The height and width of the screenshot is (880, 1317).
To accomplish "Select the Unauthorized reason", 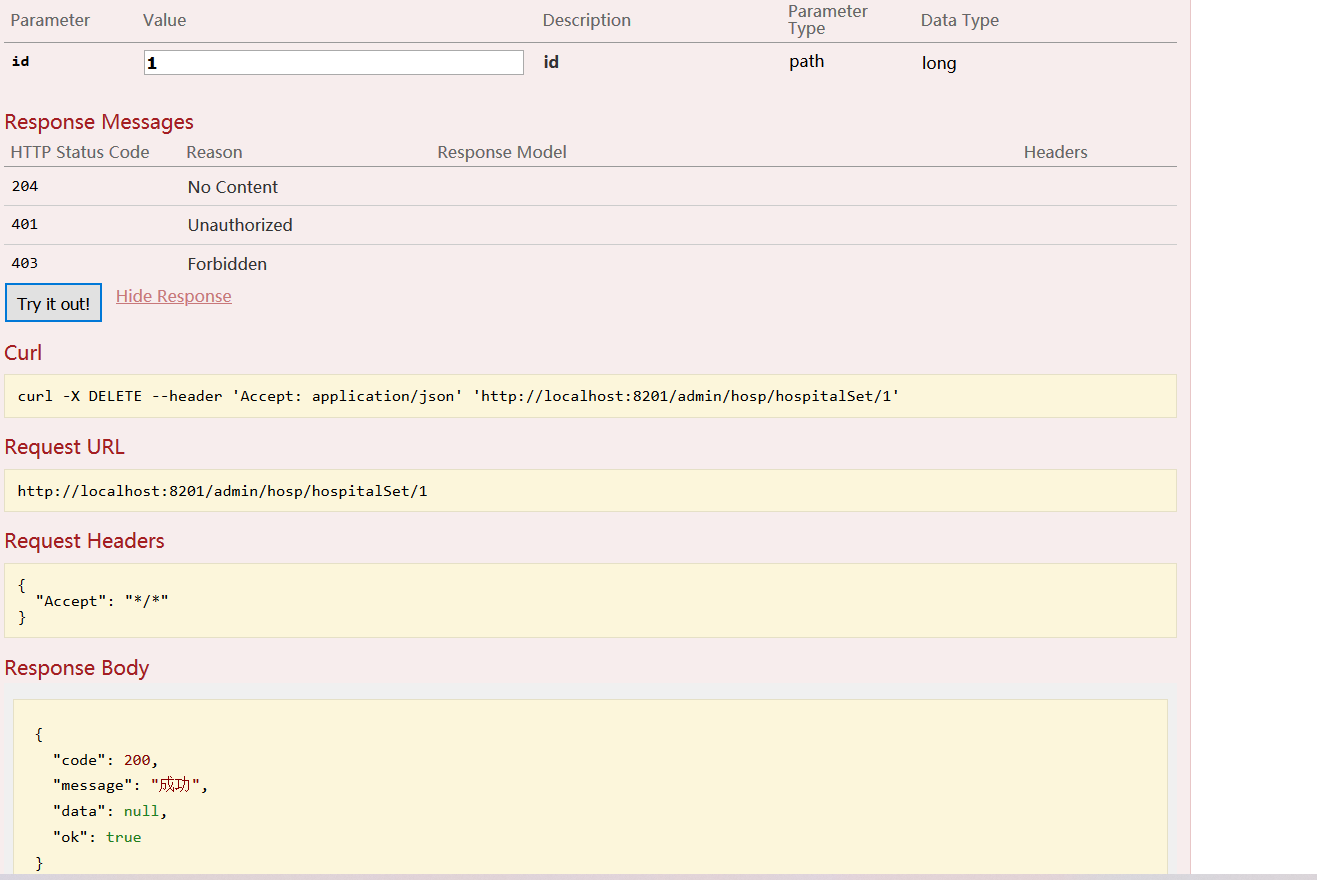I will coord(240,225).
